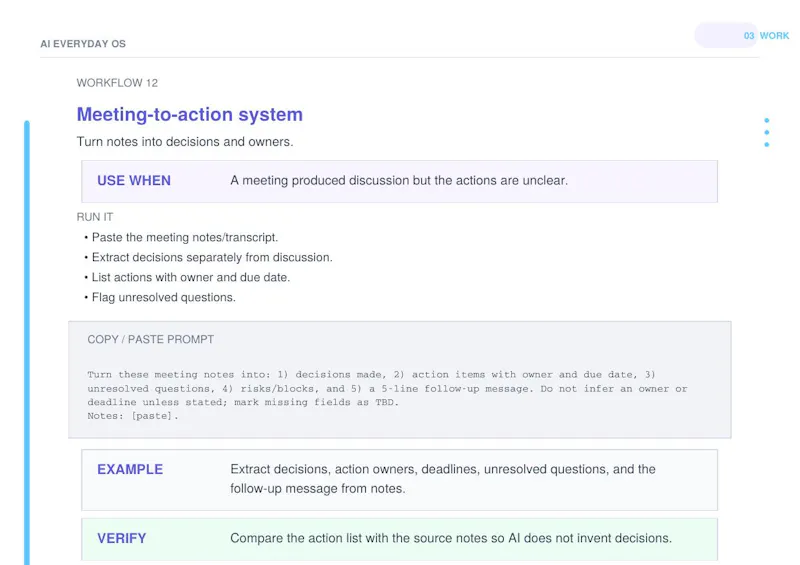Click "Paste the meeting notes/transcript." bullet
The image size is (800, 565).
[x=185, y=237]
